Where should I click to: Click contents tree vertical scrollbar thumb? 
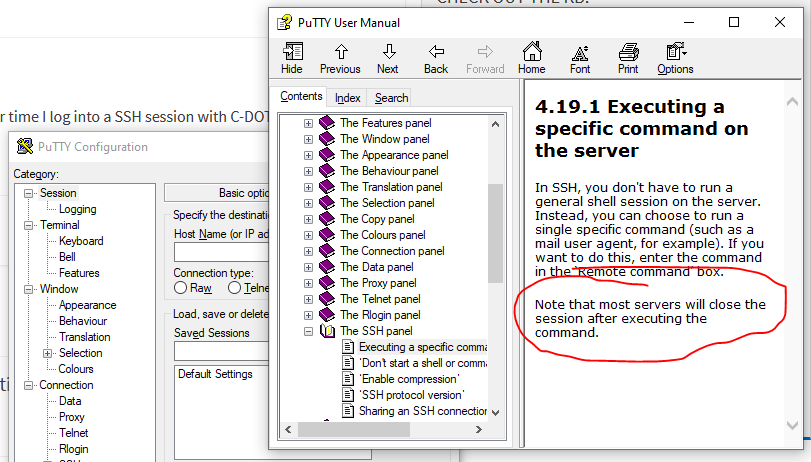(x=495, y=233)
